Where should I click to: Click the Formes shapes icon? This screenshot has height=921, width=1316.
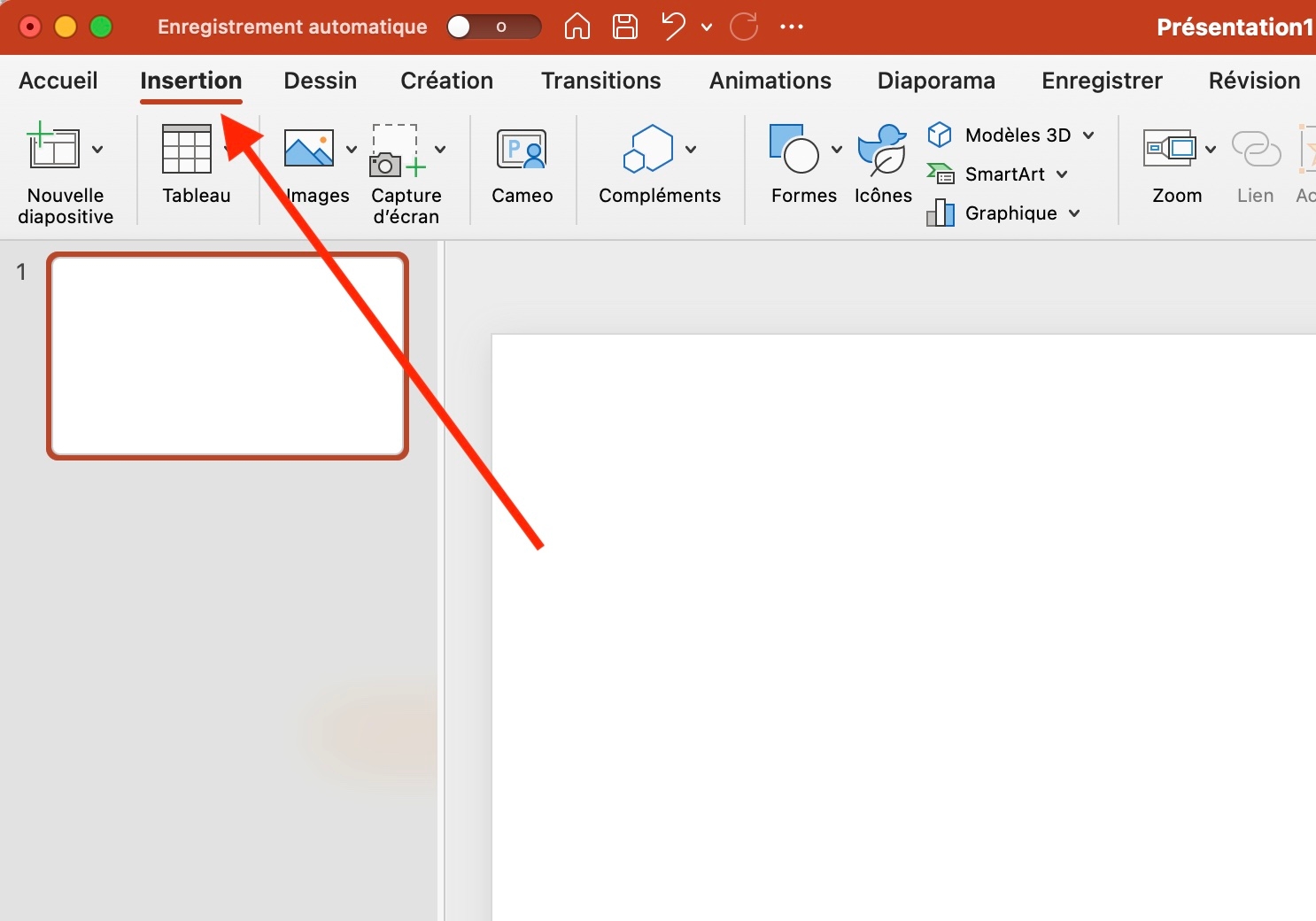coord(794,149)
